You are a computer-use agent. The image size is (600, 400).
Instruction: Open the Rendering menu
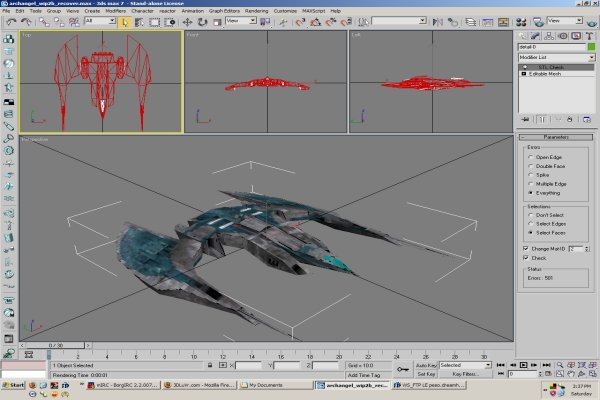tap(256, 11)
